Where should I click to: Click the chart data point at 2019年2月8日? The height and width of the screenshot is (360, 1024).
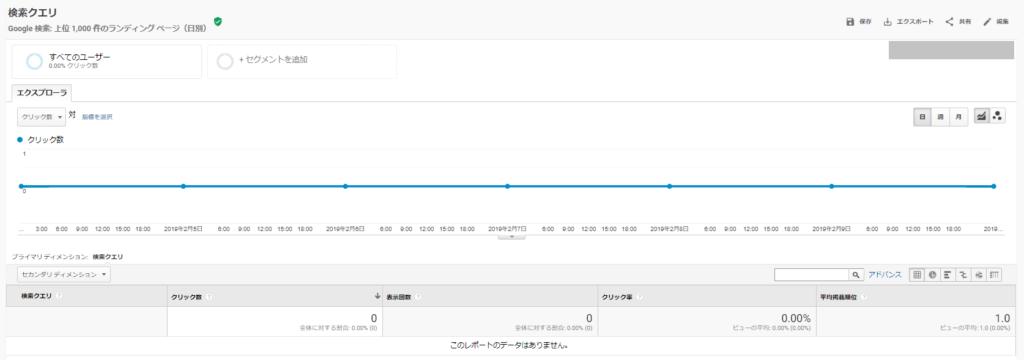point(669,186)
